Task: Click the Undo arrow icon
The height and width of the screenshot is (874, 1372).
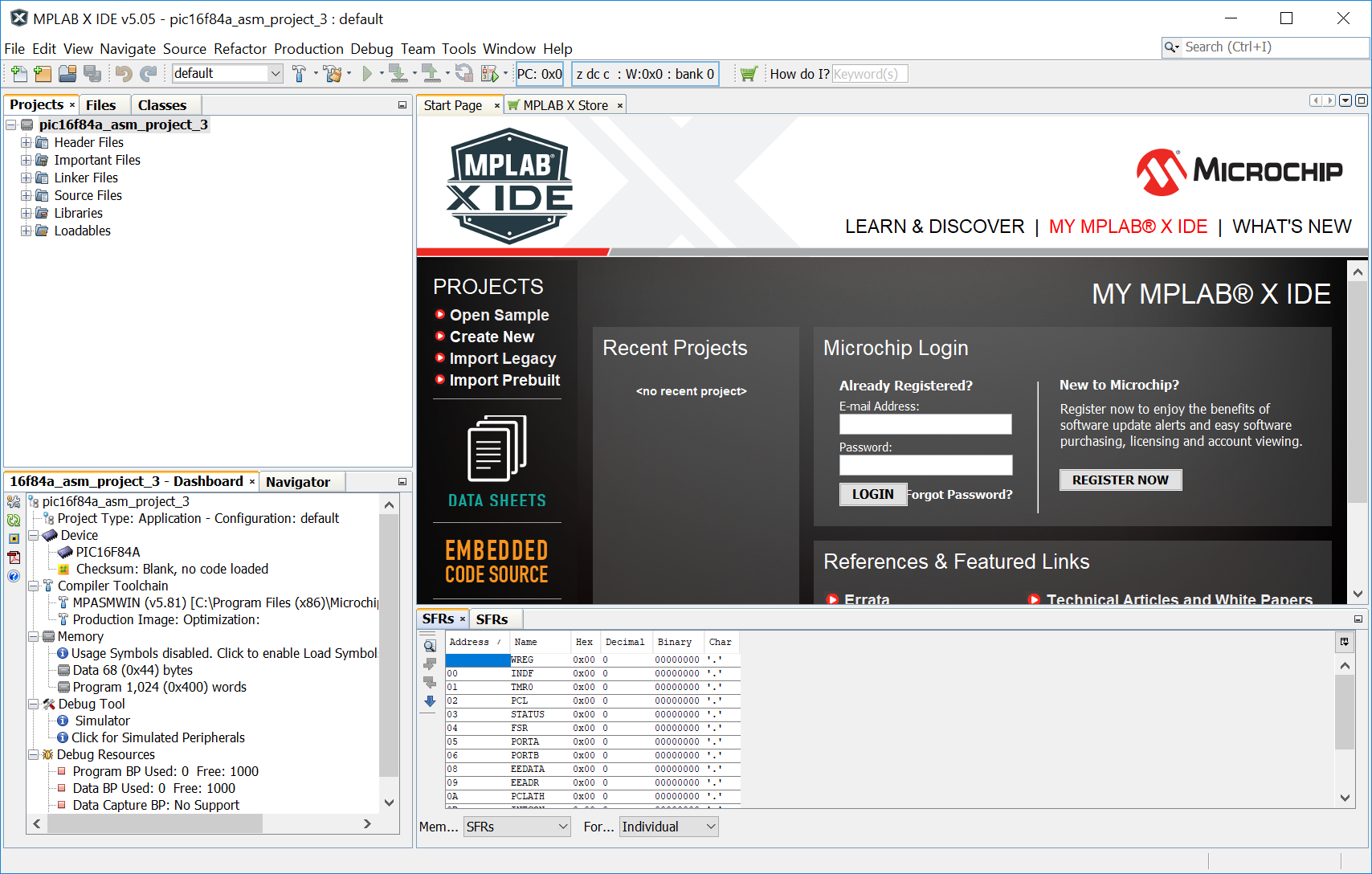Action: 124,74
